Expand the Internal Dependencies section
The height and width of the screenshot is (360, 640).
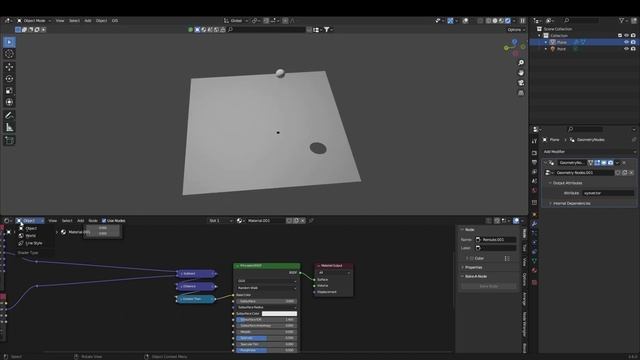[x=571, y=203]
